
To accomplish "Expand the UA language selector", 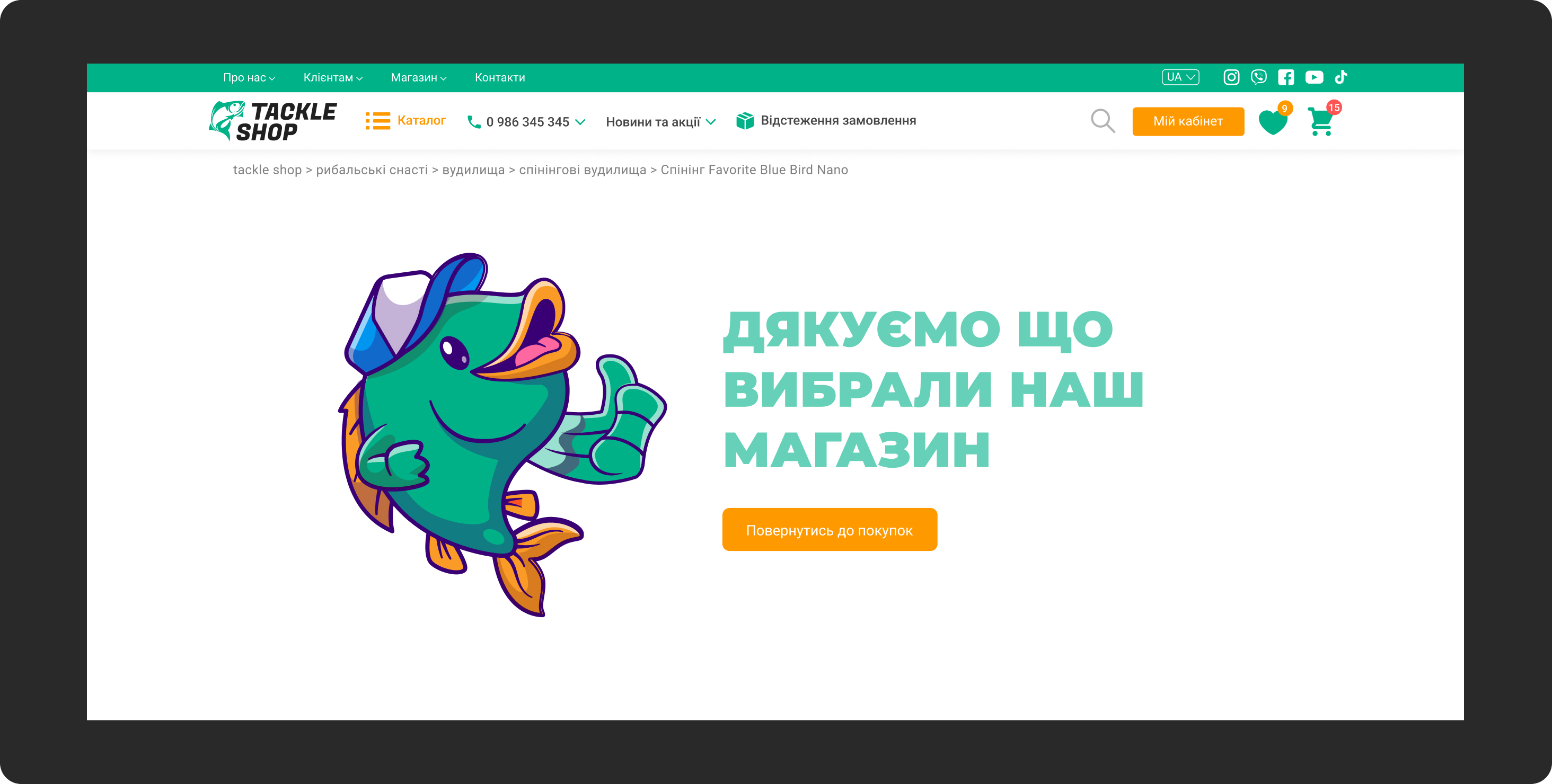I will tap(1180, 77).
